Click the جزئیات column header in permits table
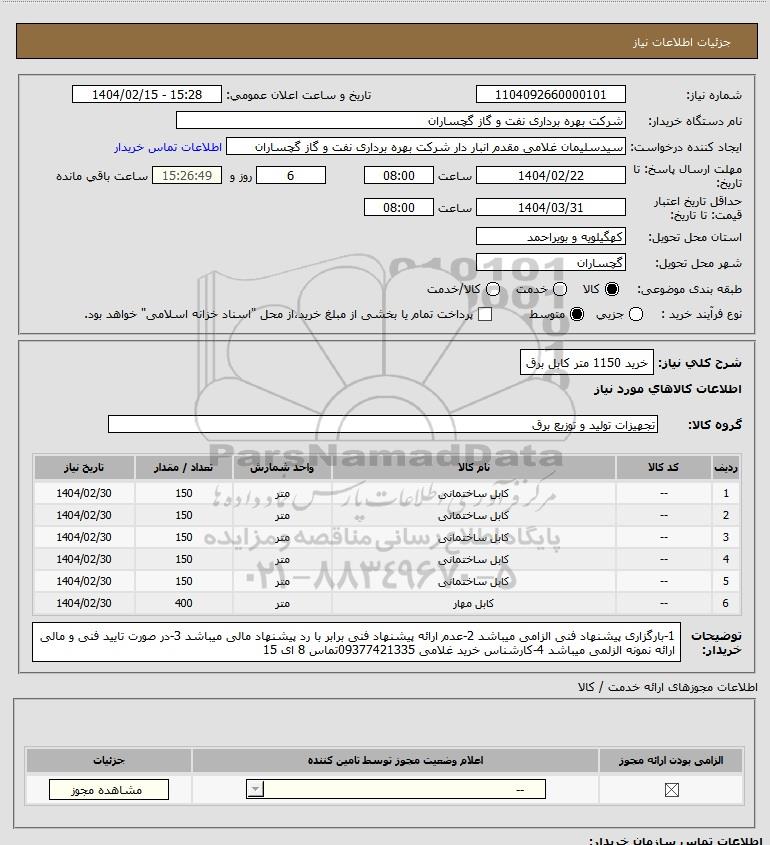This screenshot has width=770, height=845. [109, 760]
